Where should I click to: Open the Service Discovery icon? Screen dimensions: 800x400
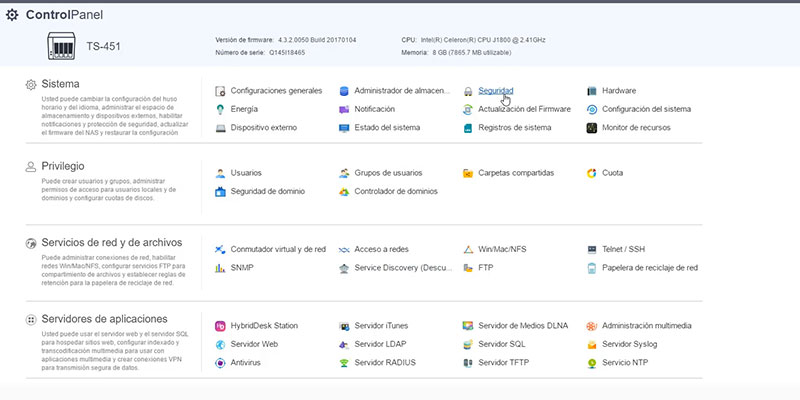point(344,268)
